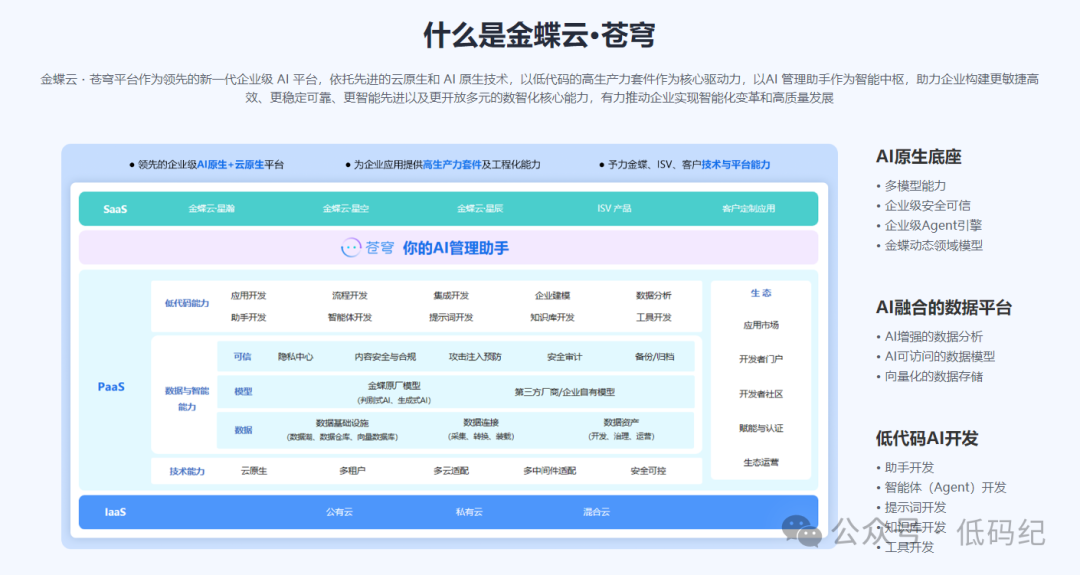Click the 你的AI管理助手 banner text
Image resolution: width=1080 pixels, height=575 pixels.
[455, 248]
